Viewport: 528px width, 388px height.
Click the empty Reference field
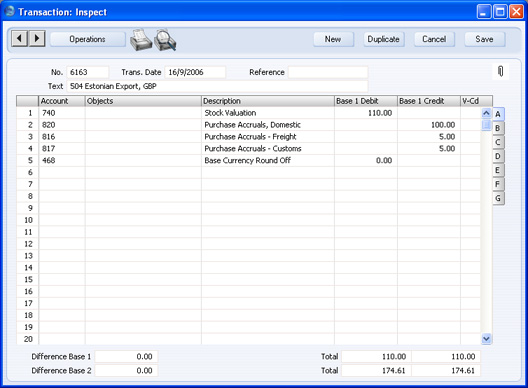click(328, 72)
